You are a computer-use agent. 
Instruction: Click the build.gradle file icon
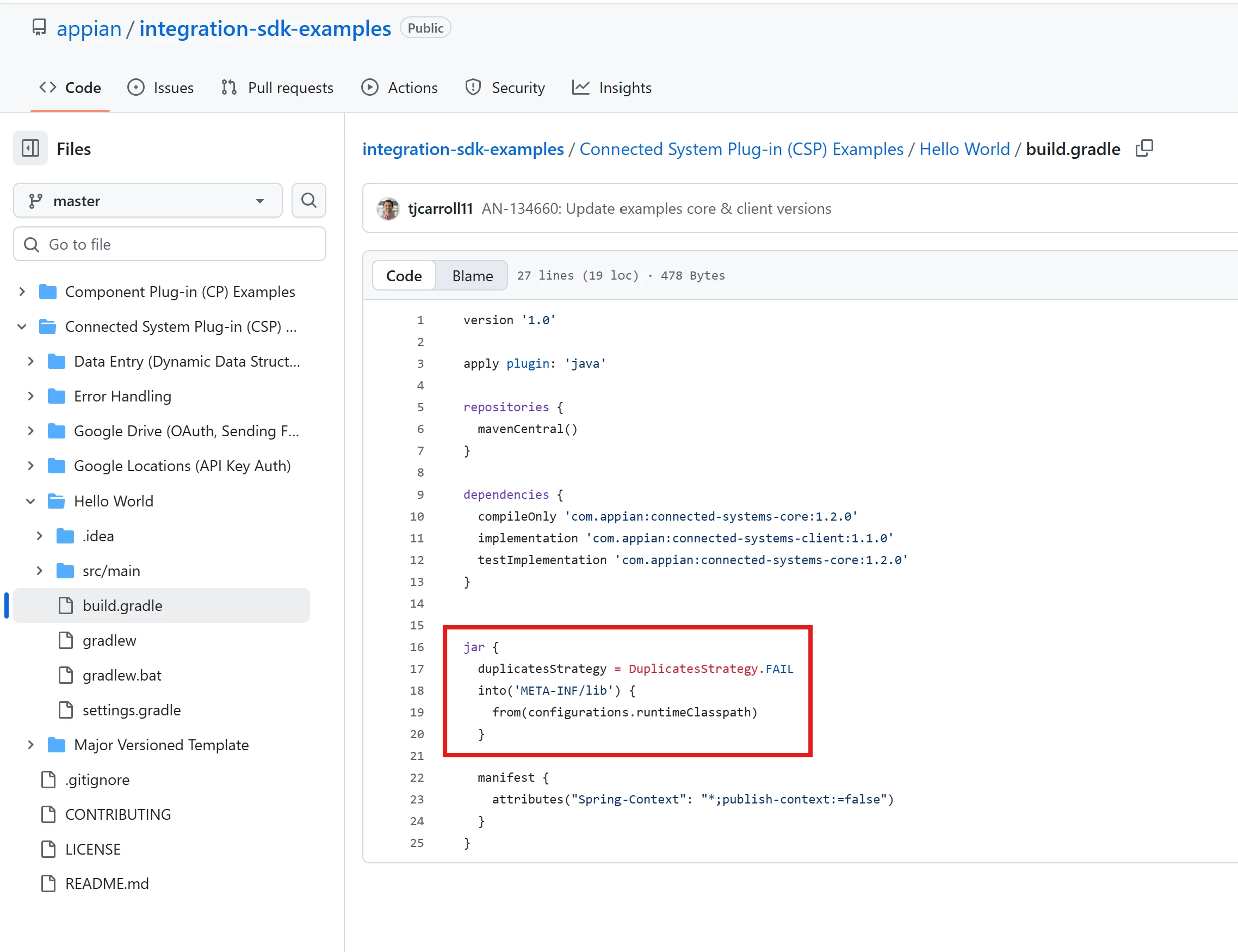coord(66,605)
